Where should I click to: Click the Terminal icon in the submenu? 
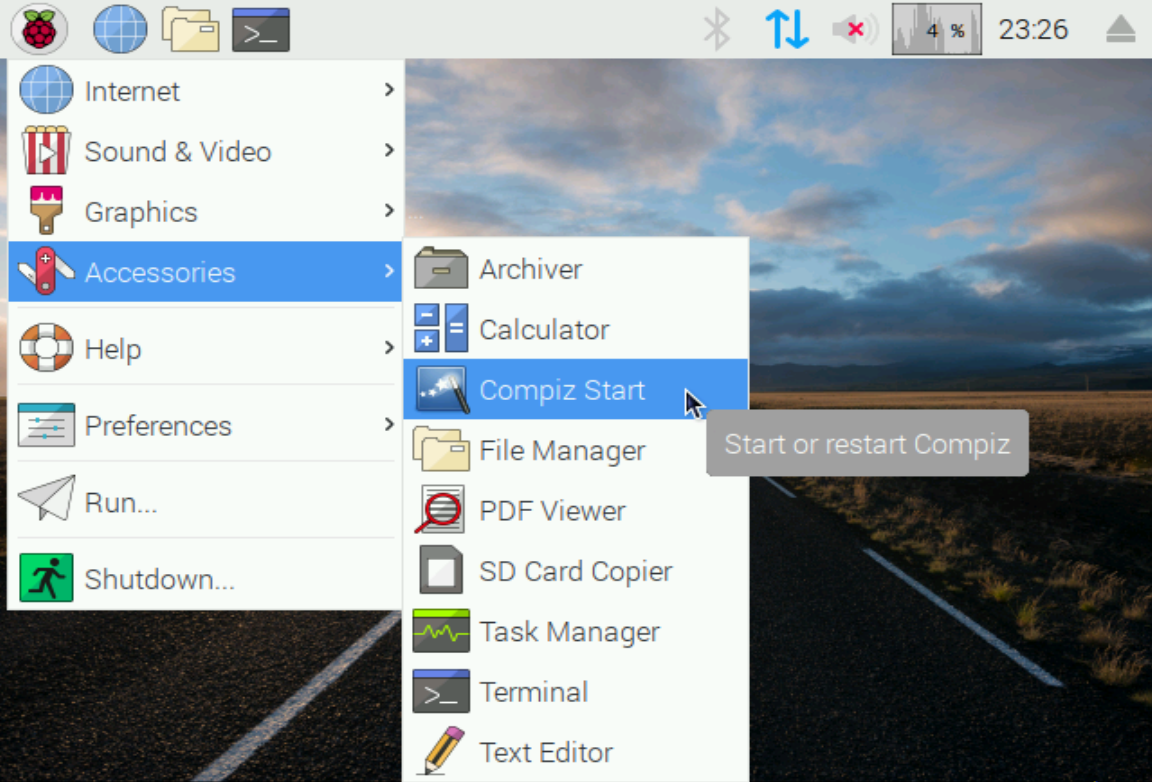[441, 691]
